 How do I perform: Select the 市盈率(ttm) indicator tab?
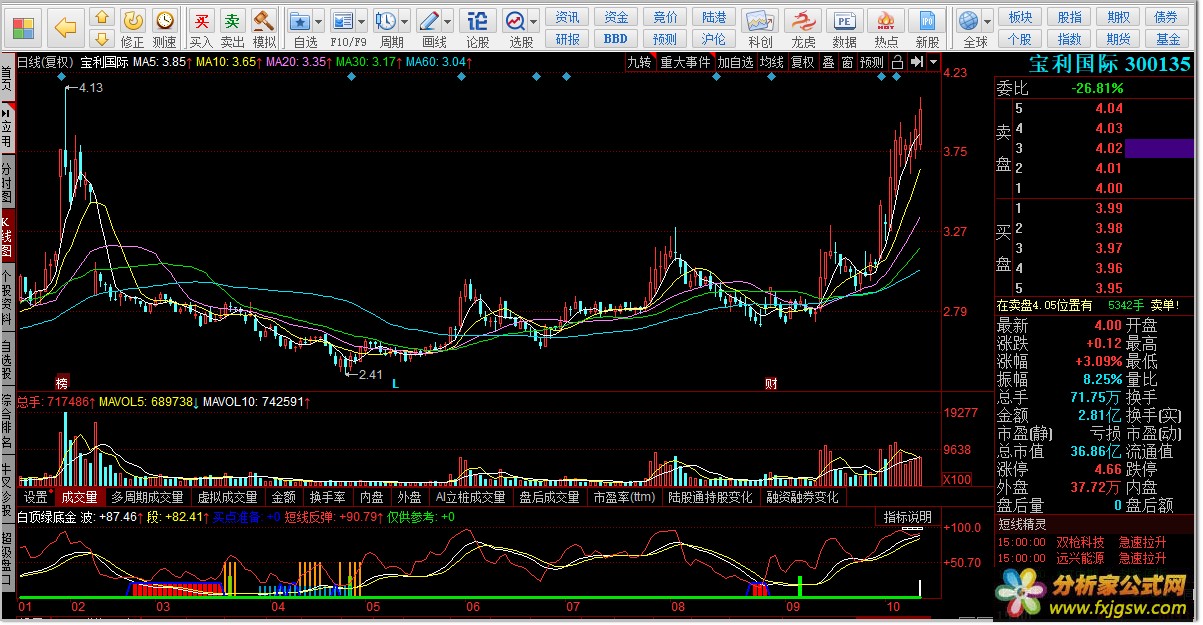pos(624,497)
